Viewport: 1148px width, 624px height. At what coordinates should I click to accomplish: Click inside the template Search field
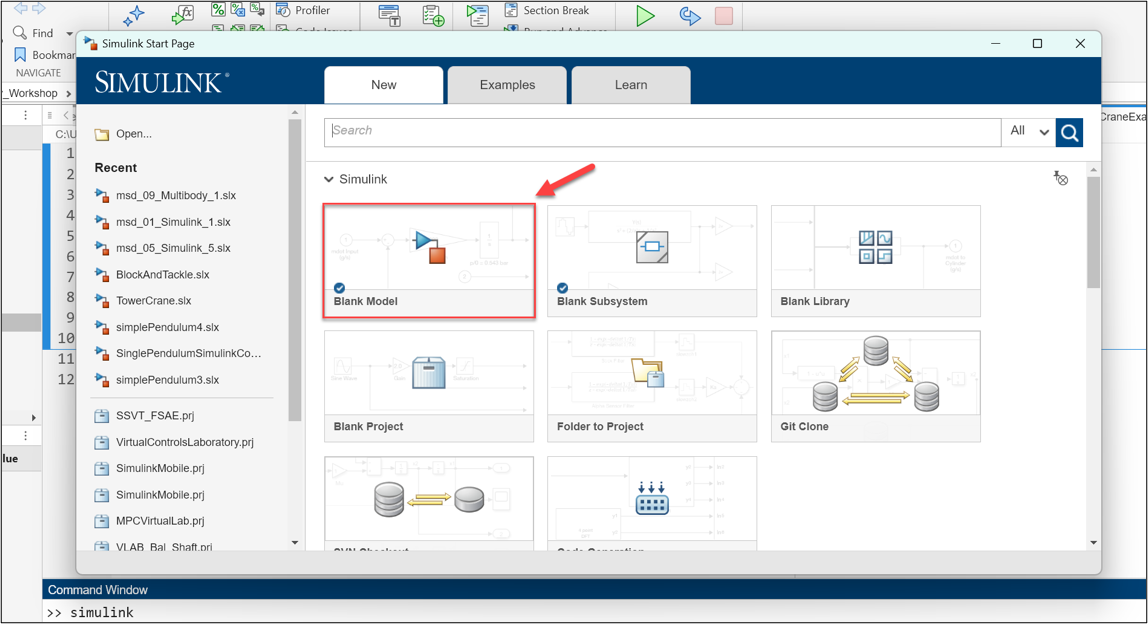click(x=662, y=131)
